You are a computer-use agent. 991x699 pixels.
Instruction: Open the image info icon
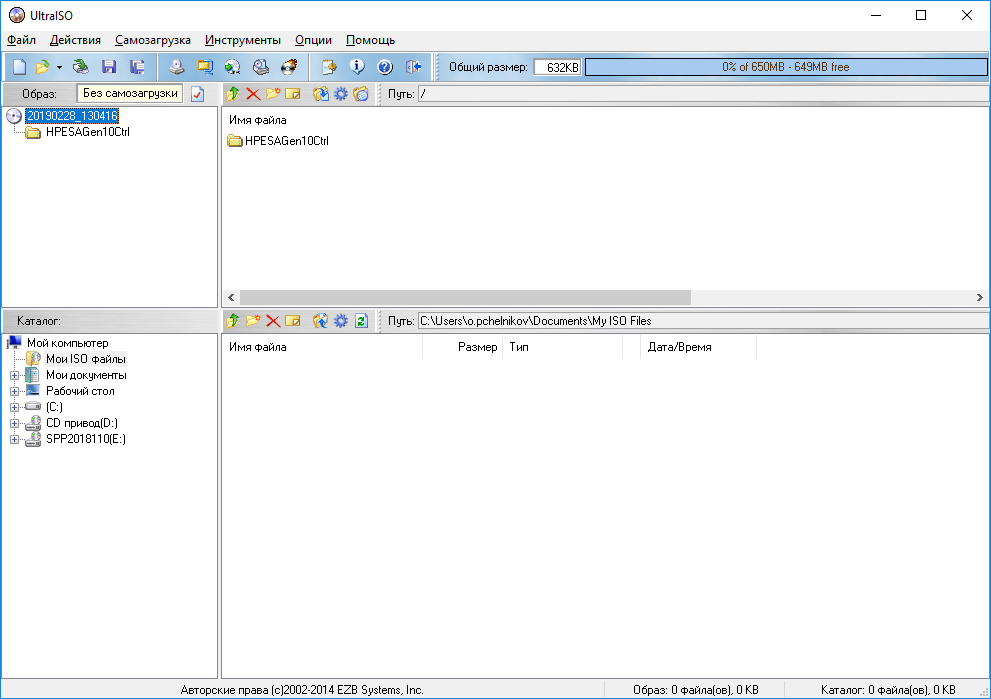tap(357, 67)
